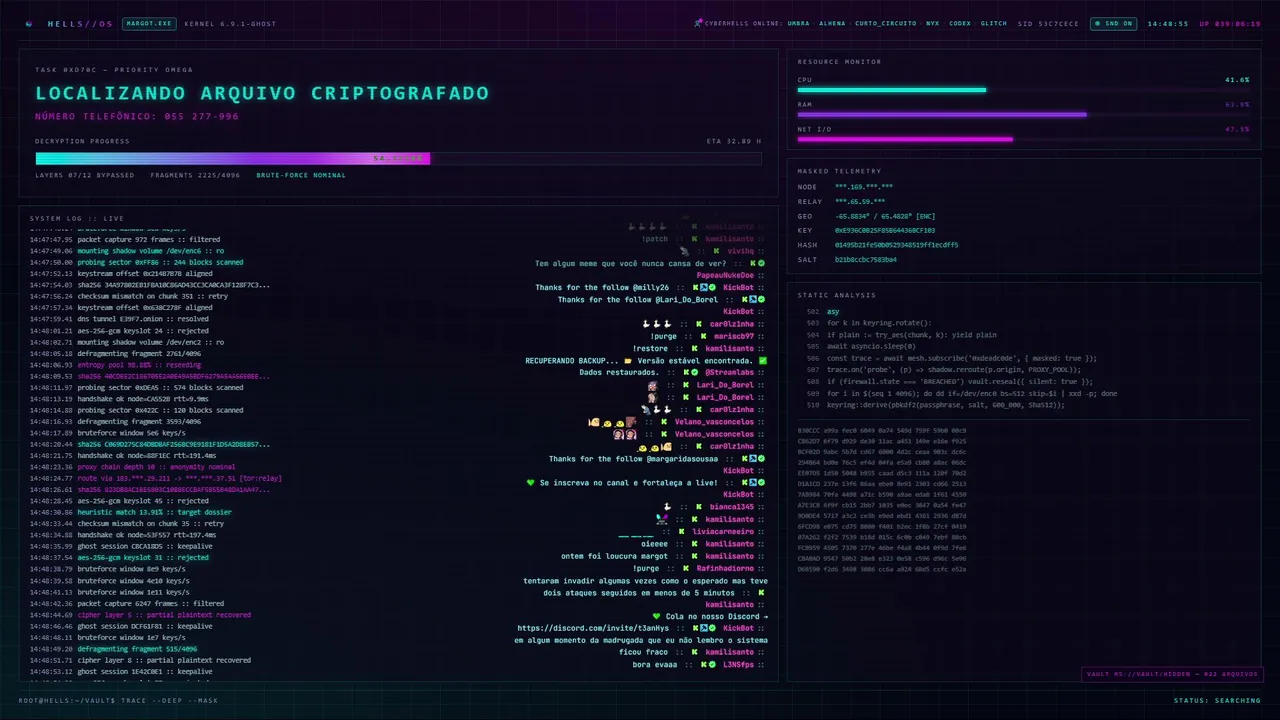Viewport: 1280px width, 720px height.
Task: Click the Kick badge next to mariscb97
Action: [703, 336]
